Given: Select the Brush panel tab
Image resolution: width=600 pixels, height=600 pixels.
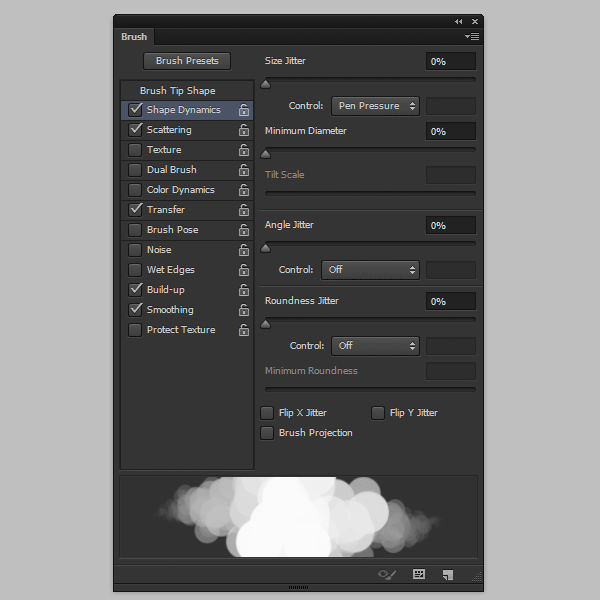Looking at the screenshot, I should (x=134, y=37).
